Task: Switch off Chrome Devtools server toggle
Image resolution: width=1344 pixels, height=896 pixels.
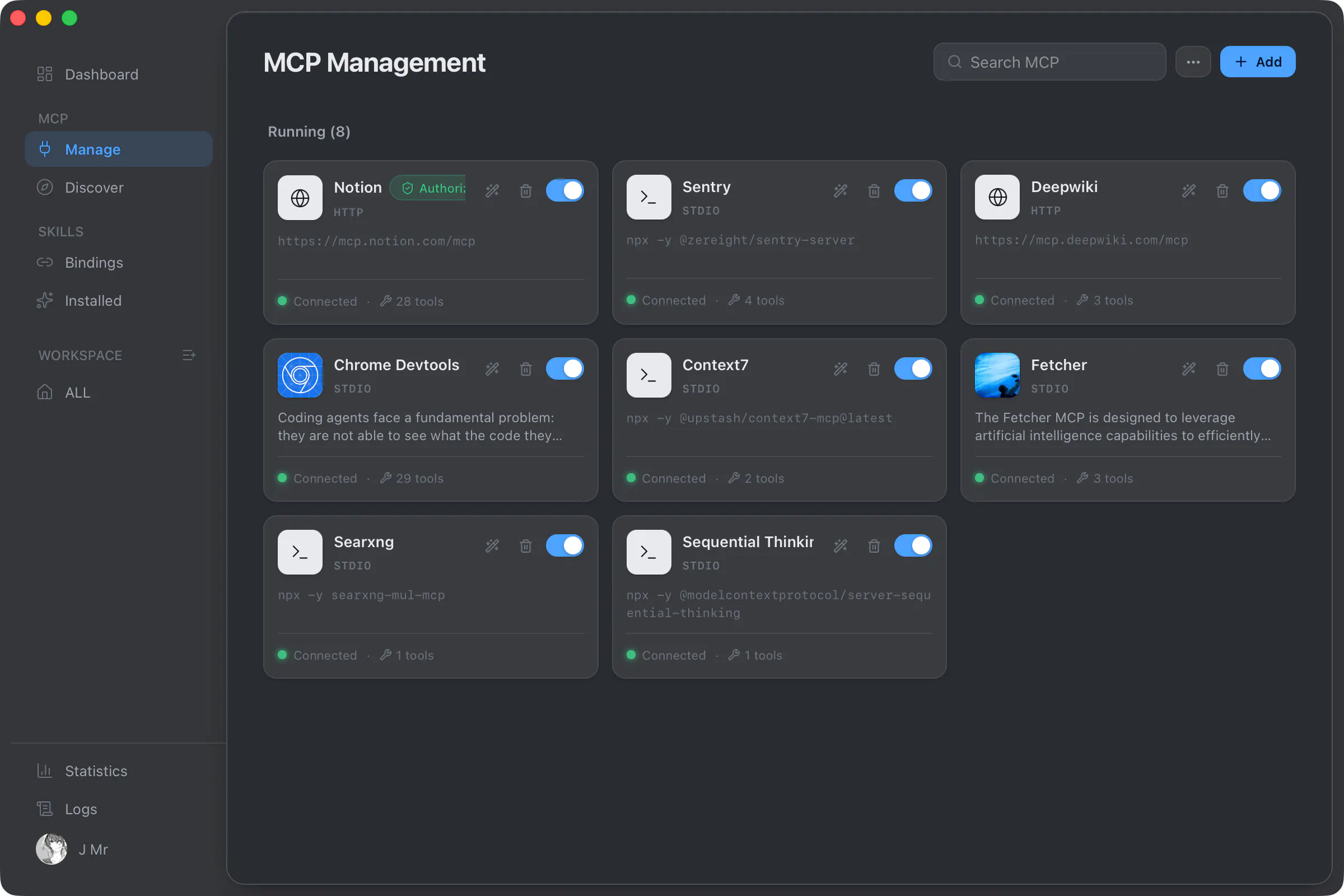Action: [564, 369]
